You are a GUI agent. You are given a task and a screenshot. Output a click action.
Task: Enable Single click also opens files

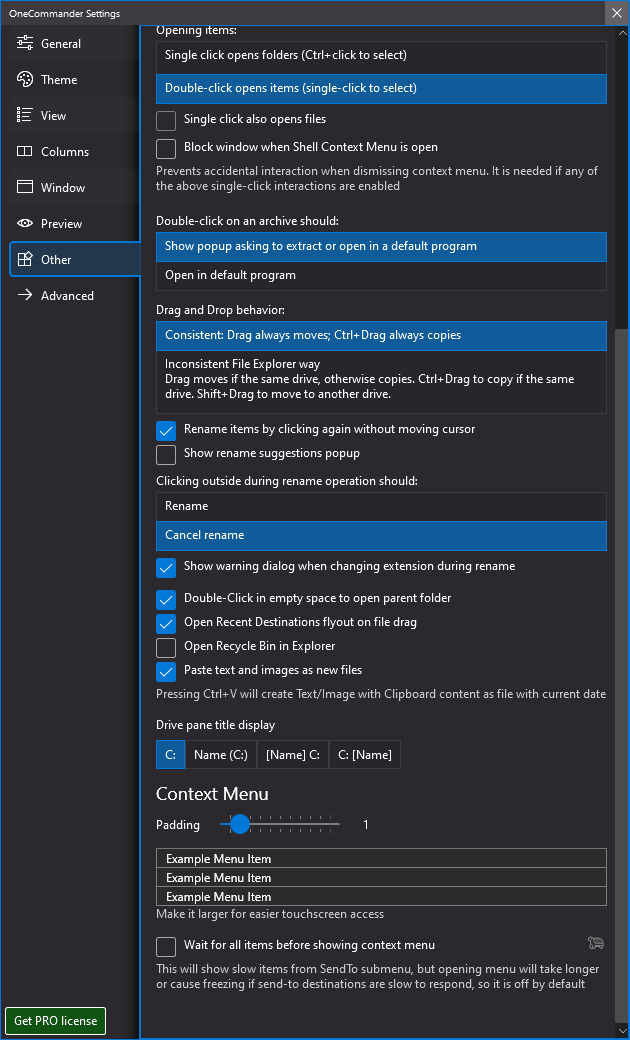(166, 120)
